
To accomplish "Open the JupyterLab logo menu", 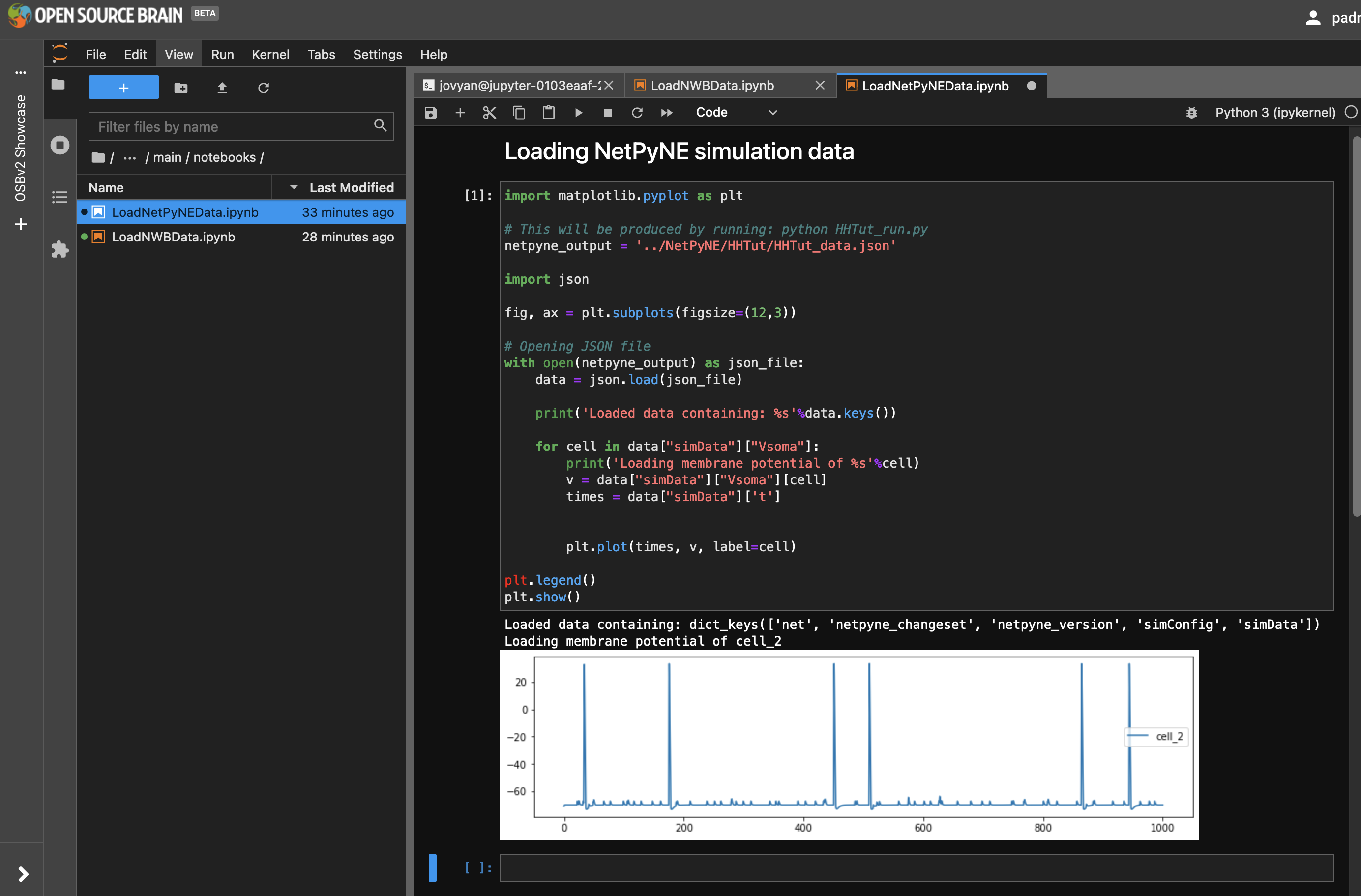I will [60, 54].
